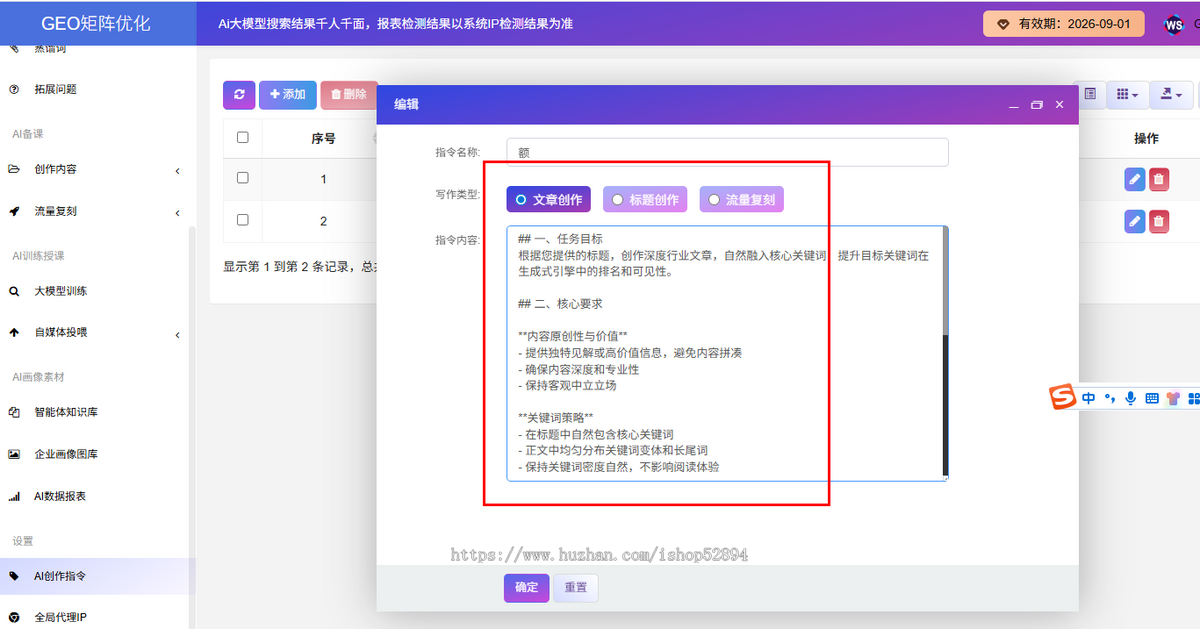Click inside the 指令内容 text area
The width and height of the screenshot is (1200, 629).
click(x=724, y=353)
